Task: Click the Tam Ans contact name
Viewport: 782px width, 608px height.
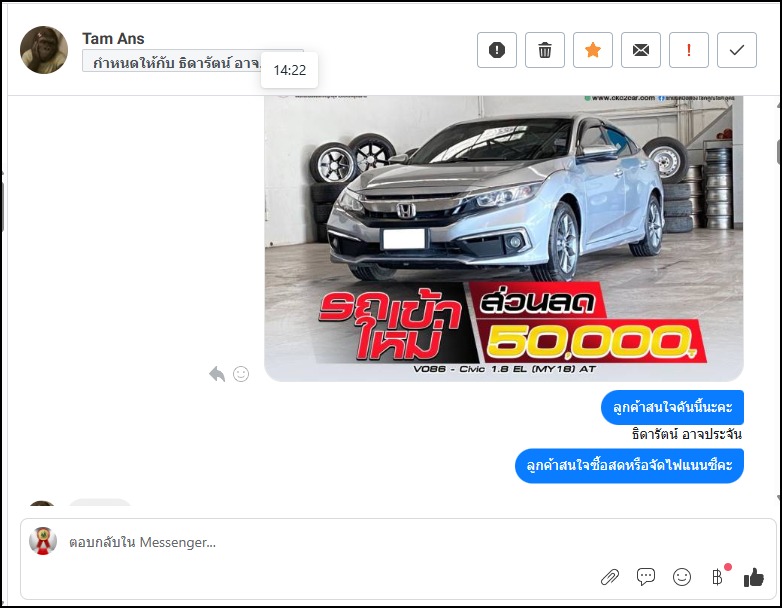Action: pos(113,38)
